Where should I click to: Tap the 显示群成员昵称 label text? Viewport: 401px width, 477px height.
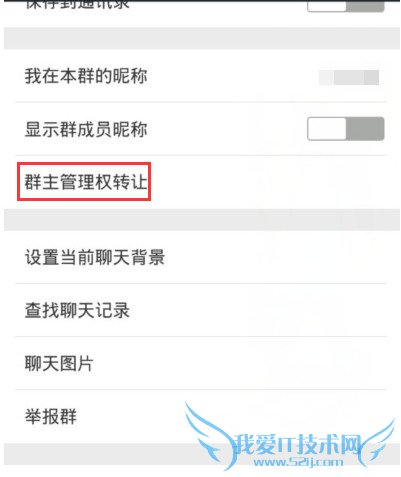(86, 129)
